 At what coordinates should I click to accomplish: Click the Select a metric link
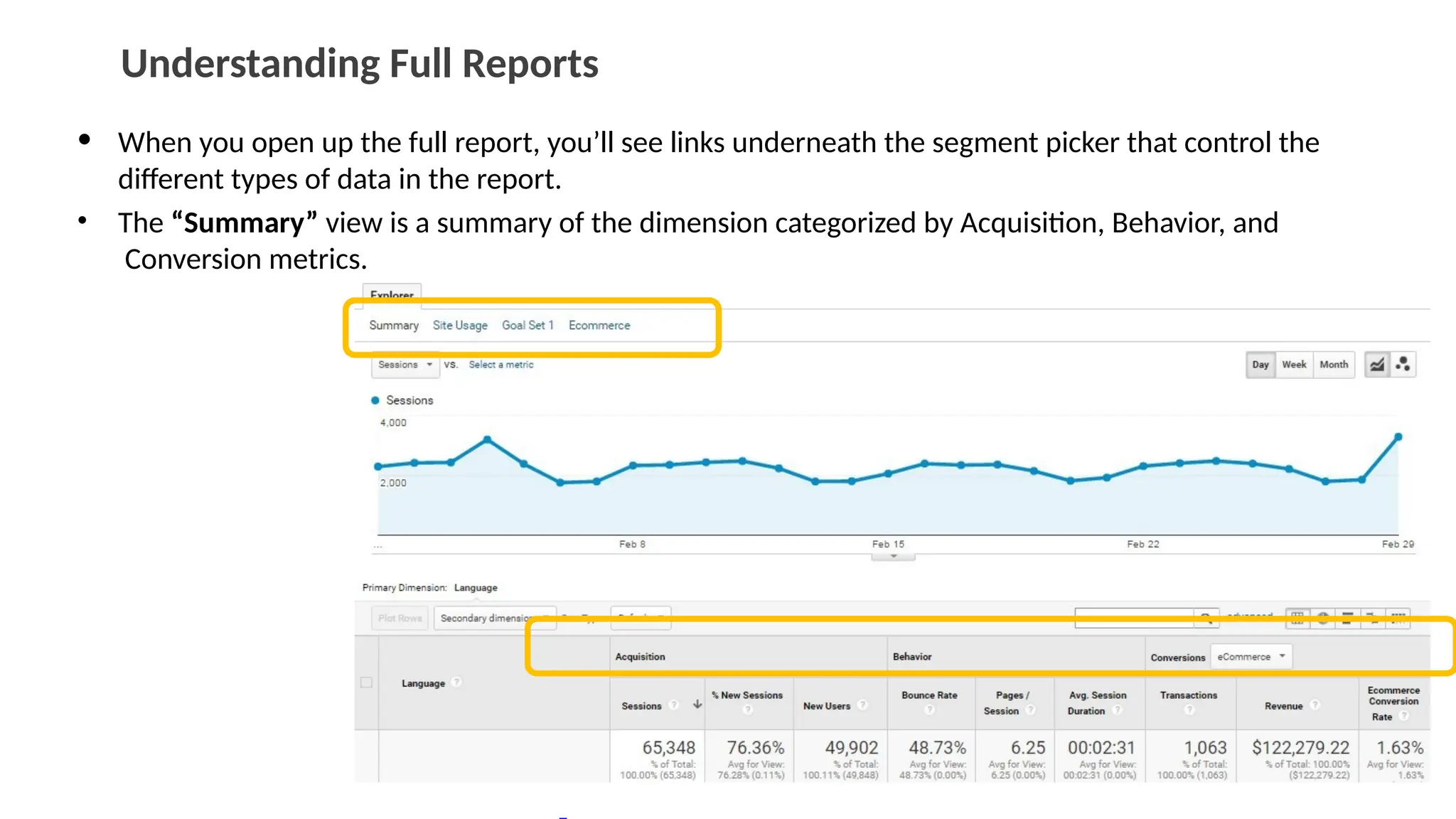pyautogui.click(x=500, y=365)
